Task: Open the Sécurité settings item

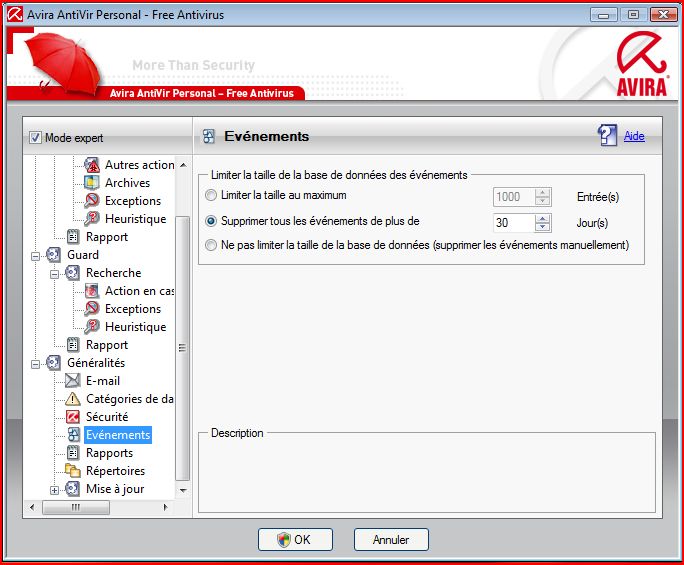Action: (x=107, y=417)
